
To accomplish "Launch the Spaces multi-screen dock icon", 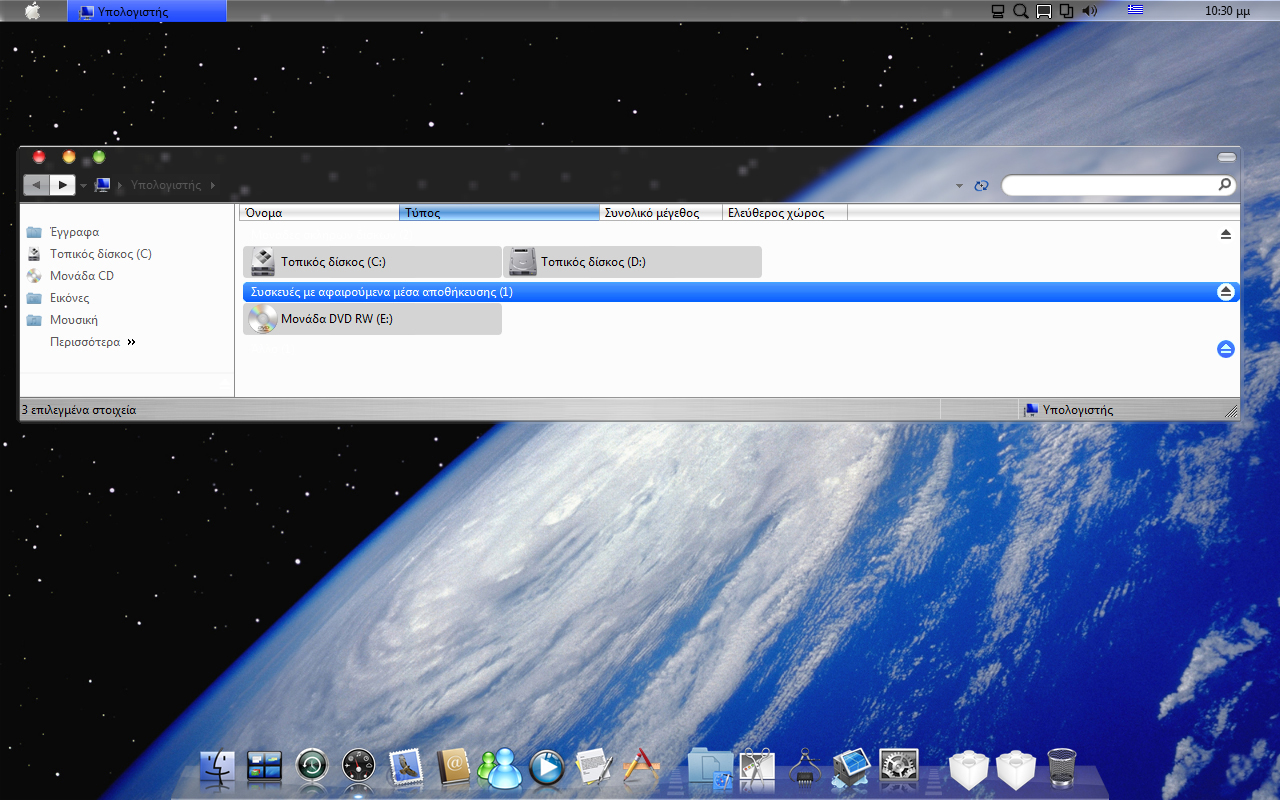I will [x=265, y=767].
